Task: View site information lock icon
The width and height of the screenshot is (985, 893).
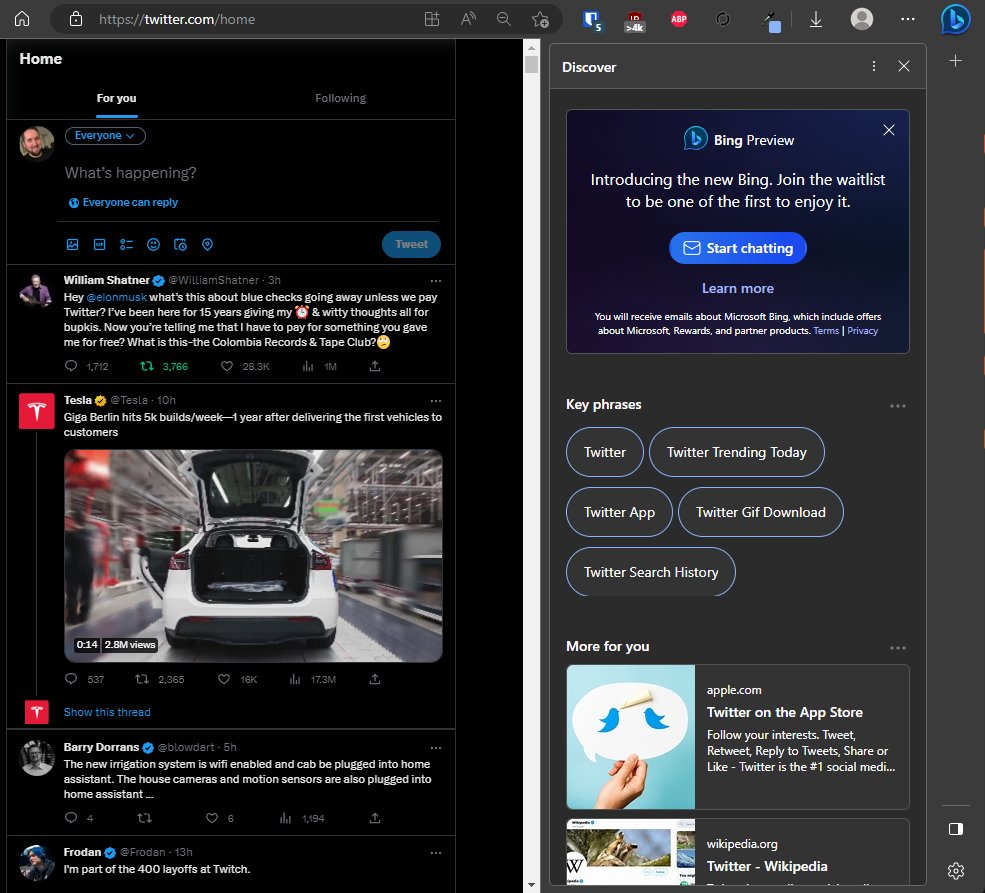Action: [x=76, y=19]
